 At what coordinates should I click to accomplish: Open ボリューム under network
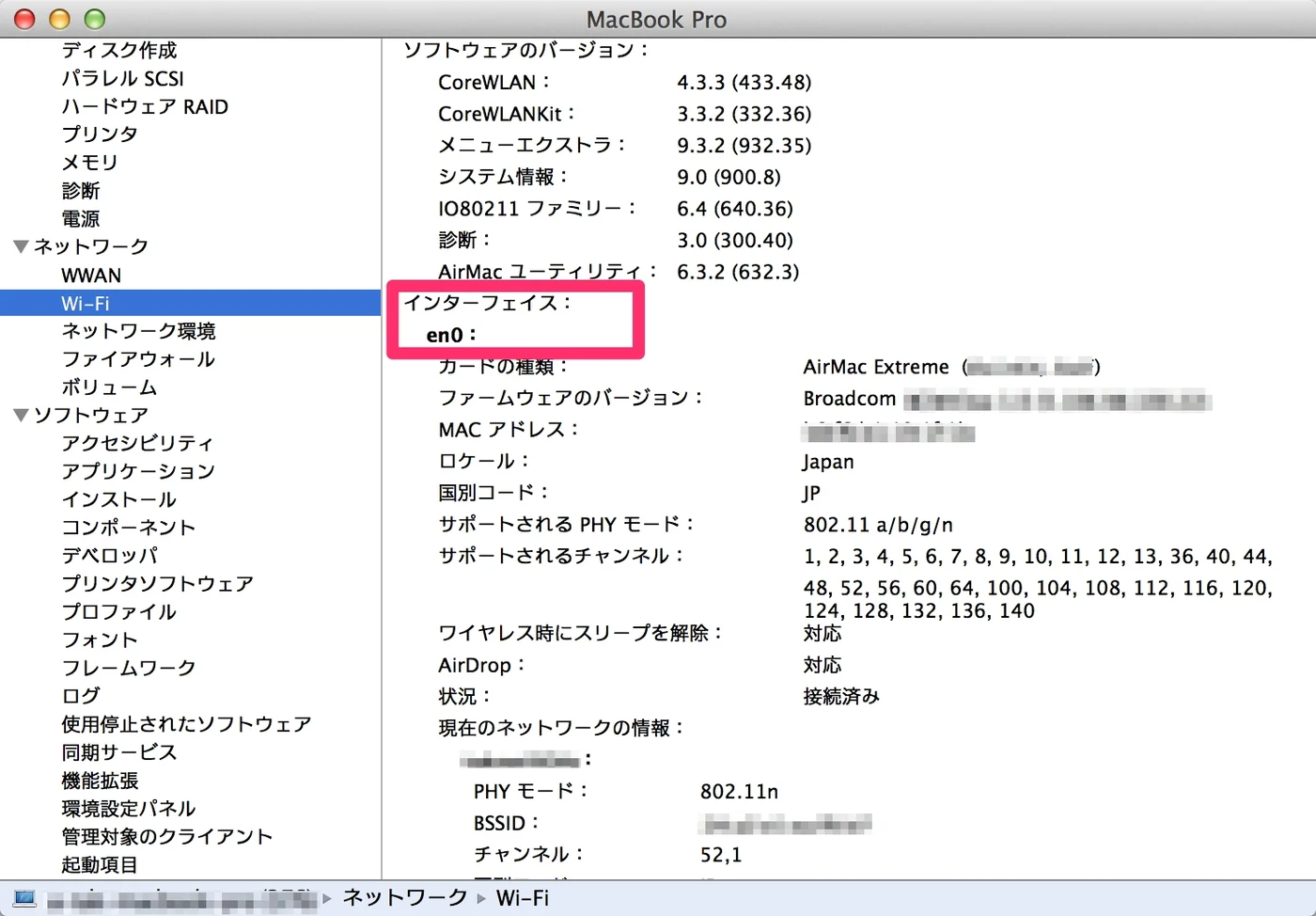pyautogui.click(x=109, y=387)
